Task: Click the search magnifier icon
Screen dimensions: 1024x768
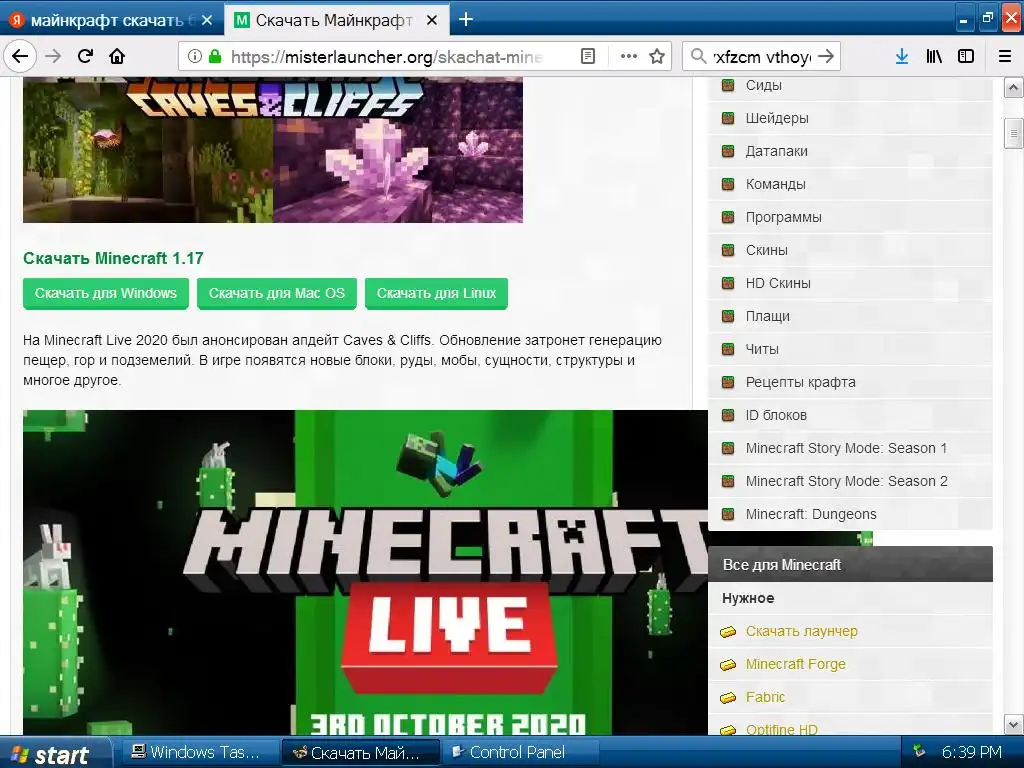Action: point(698,57)
